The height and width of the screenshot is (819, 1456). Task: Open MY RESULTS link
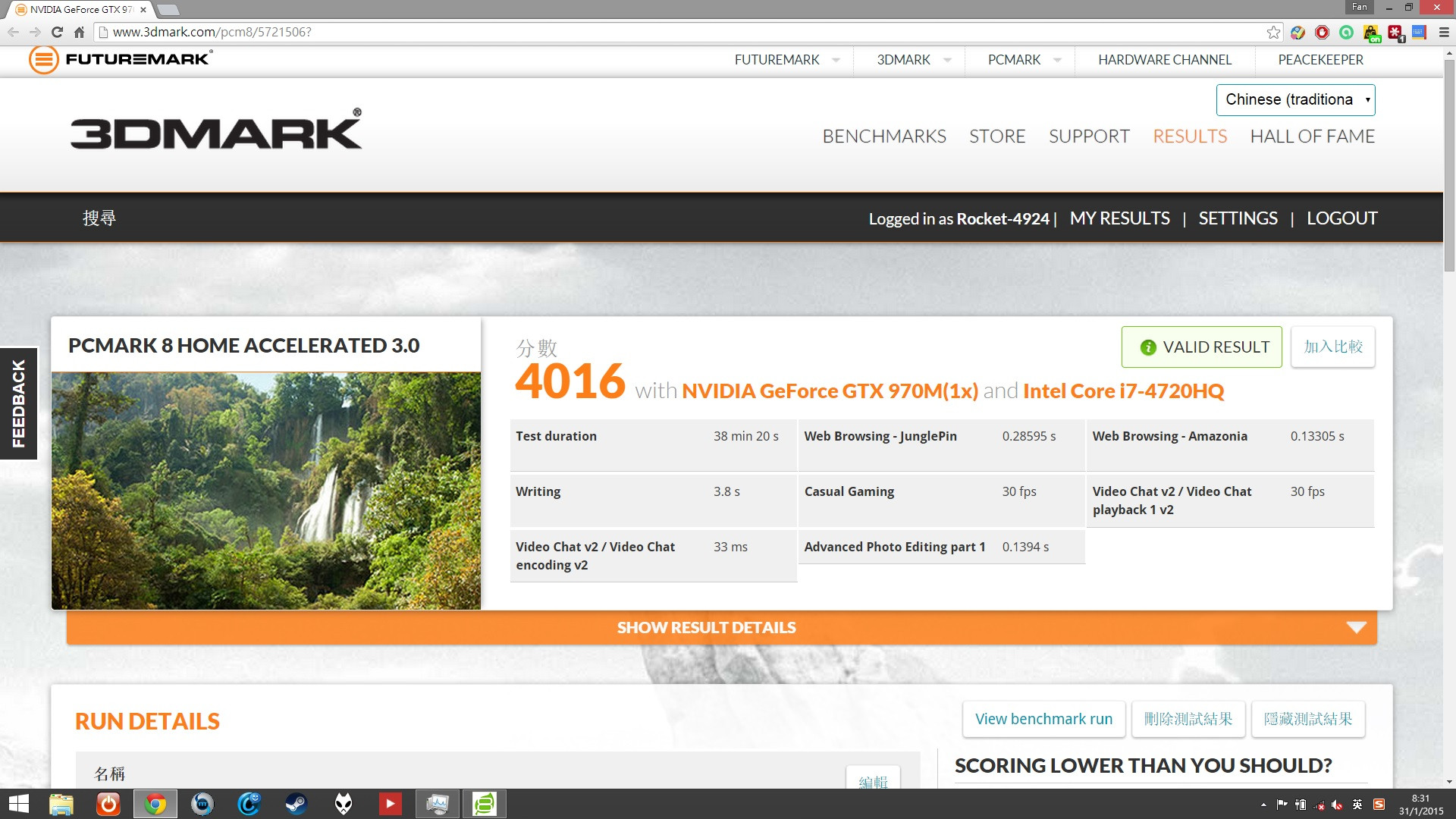click(x=1120, y=218)
